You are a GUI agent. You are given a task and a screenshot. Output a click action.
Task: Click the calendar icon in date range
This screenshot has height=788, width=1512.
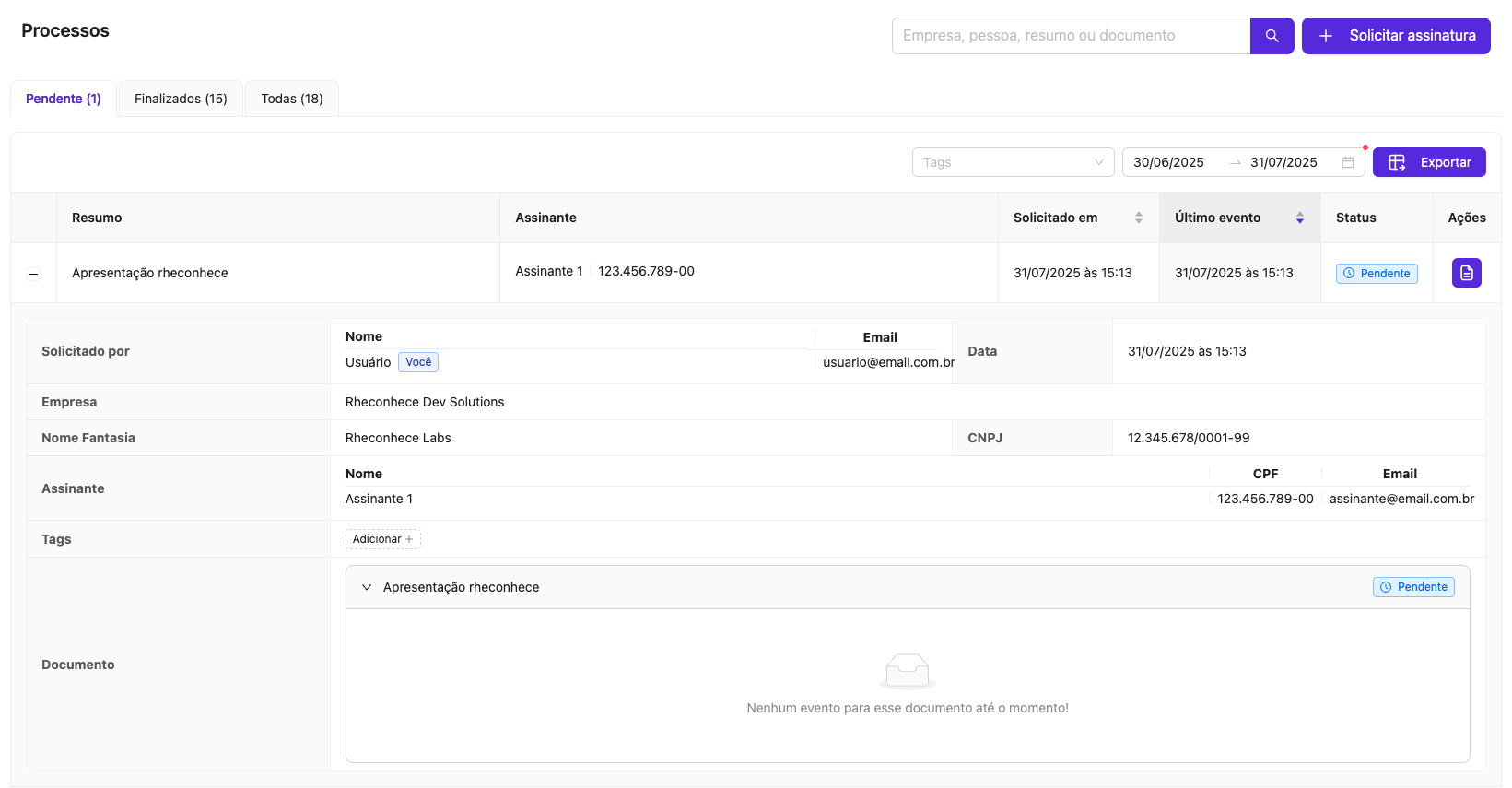click(x=1347, y=162)
